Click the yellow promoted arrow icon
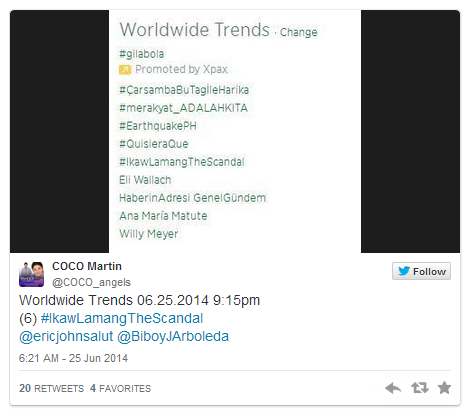464x410 pixels. [125, 70]
